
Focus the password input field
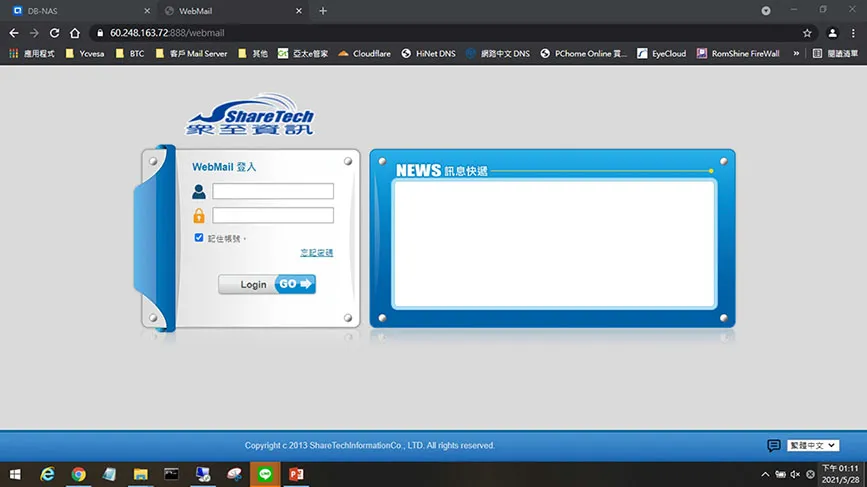pos(273,216)
